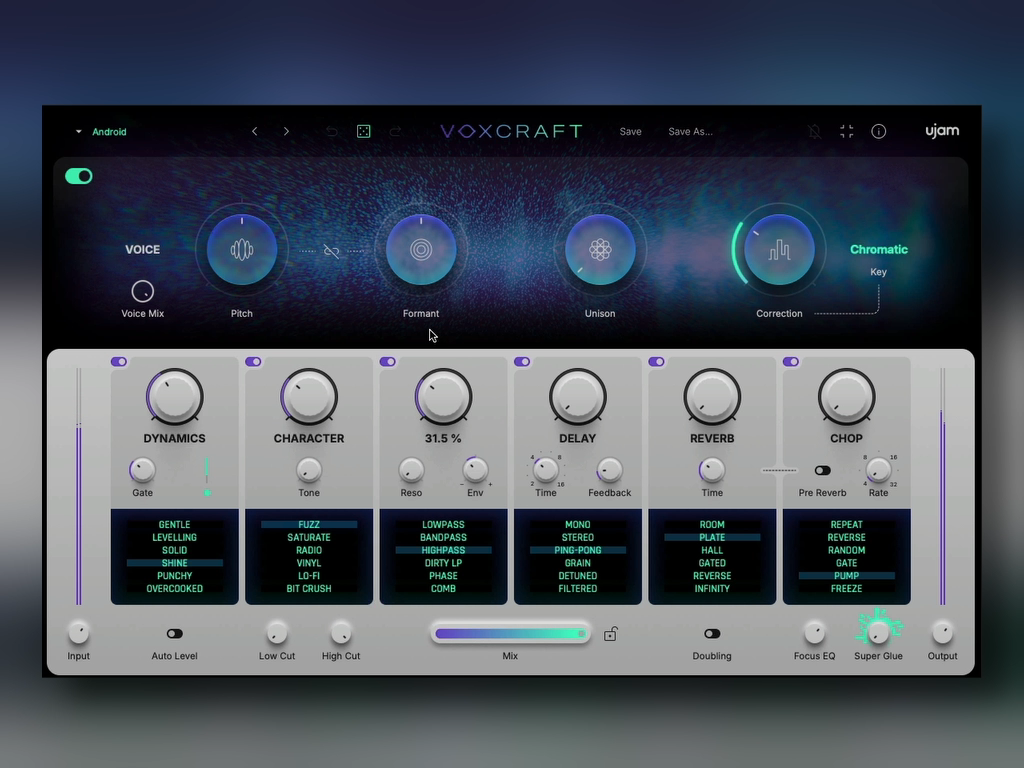This screenshot has width=1024, height=768.
Task: Select REPEAT chop mode
Action: click(846, 524)
